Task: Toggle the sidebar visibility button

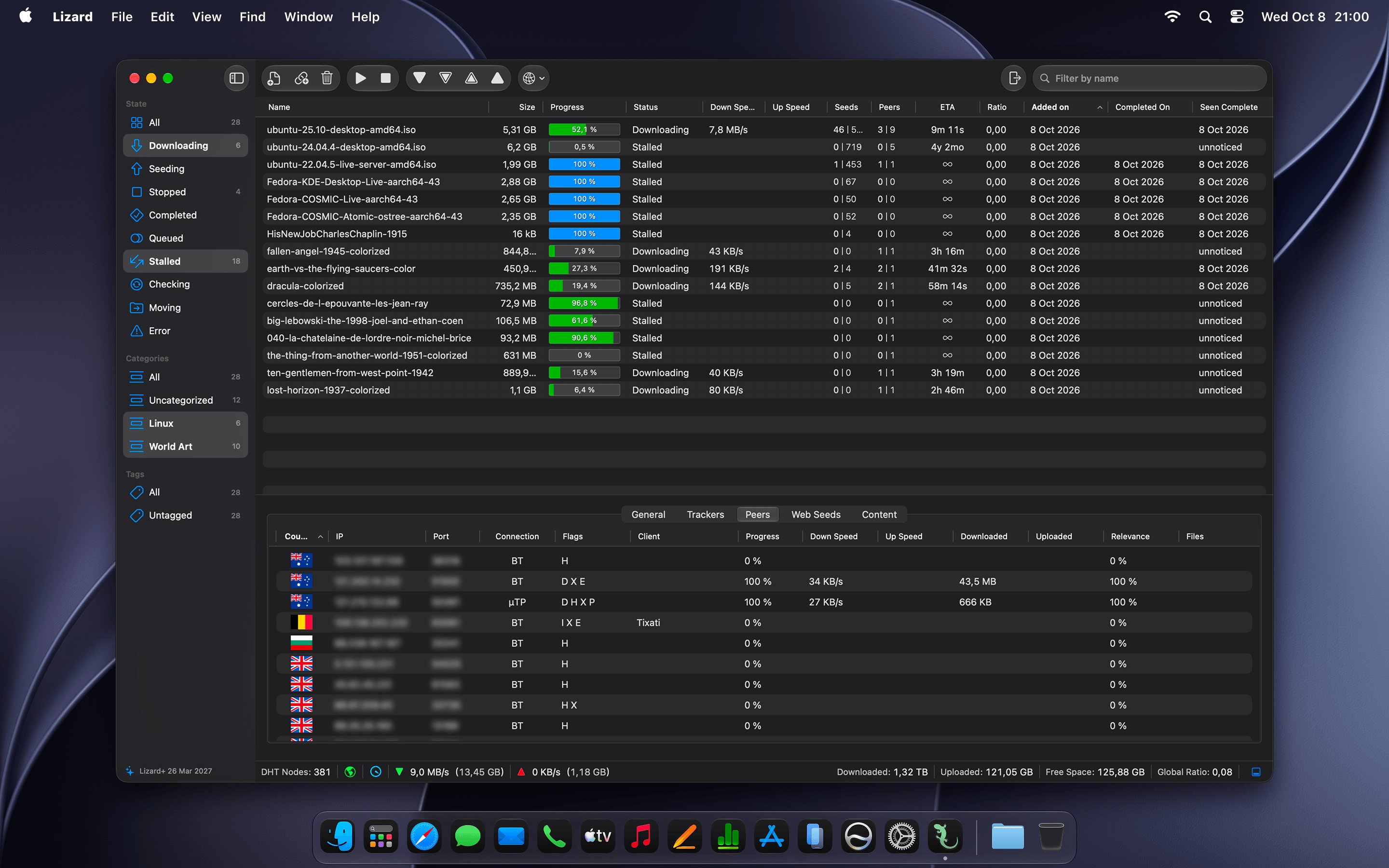Action: (236, 78)
